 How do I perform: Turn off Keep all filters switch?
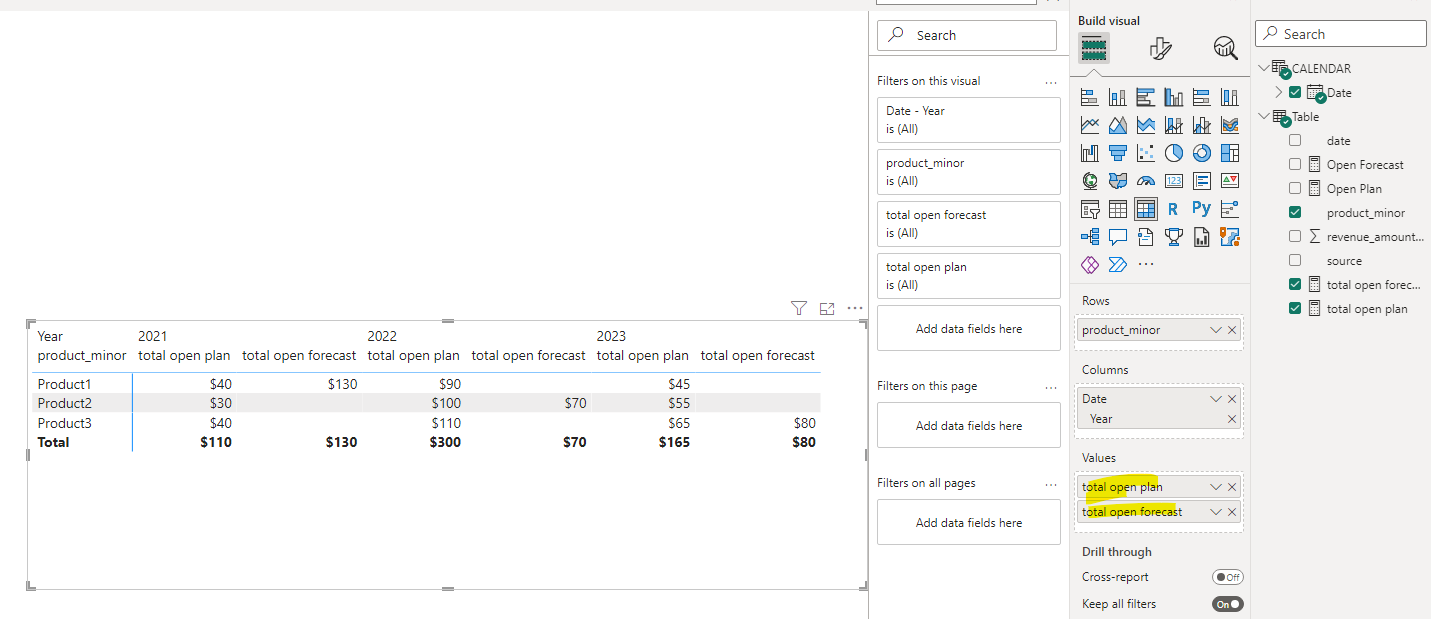pyautogui.click(x=1227, y=604)
